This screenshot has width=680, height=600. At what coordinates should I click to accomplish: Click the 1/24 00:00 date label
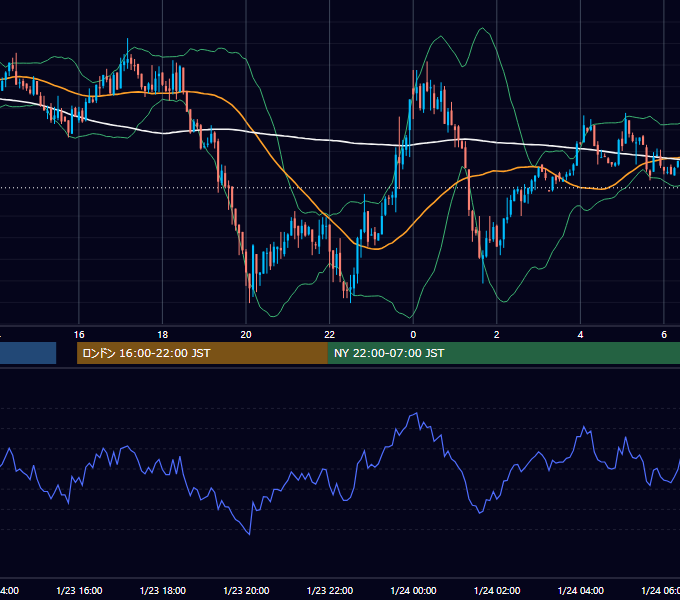[413, 591]
